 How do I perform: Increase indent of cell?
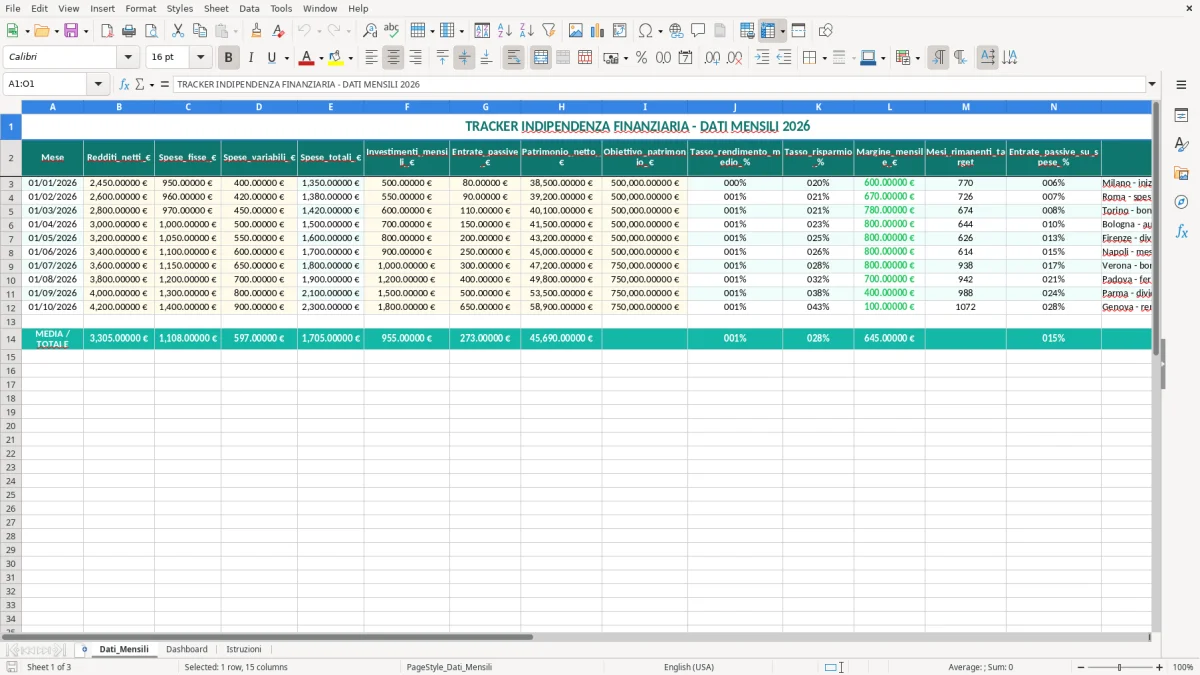(762, 58)
